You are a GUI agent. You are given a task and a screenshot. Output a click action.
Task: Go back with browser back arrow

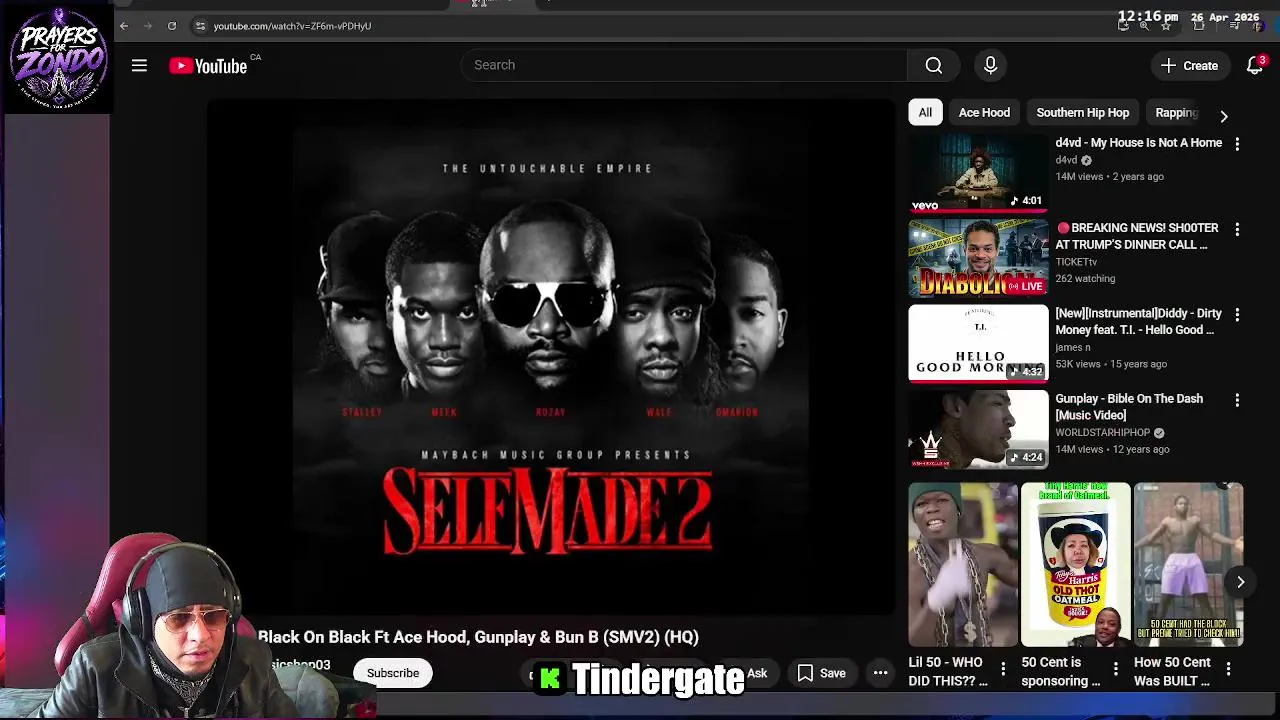[124, 26]
